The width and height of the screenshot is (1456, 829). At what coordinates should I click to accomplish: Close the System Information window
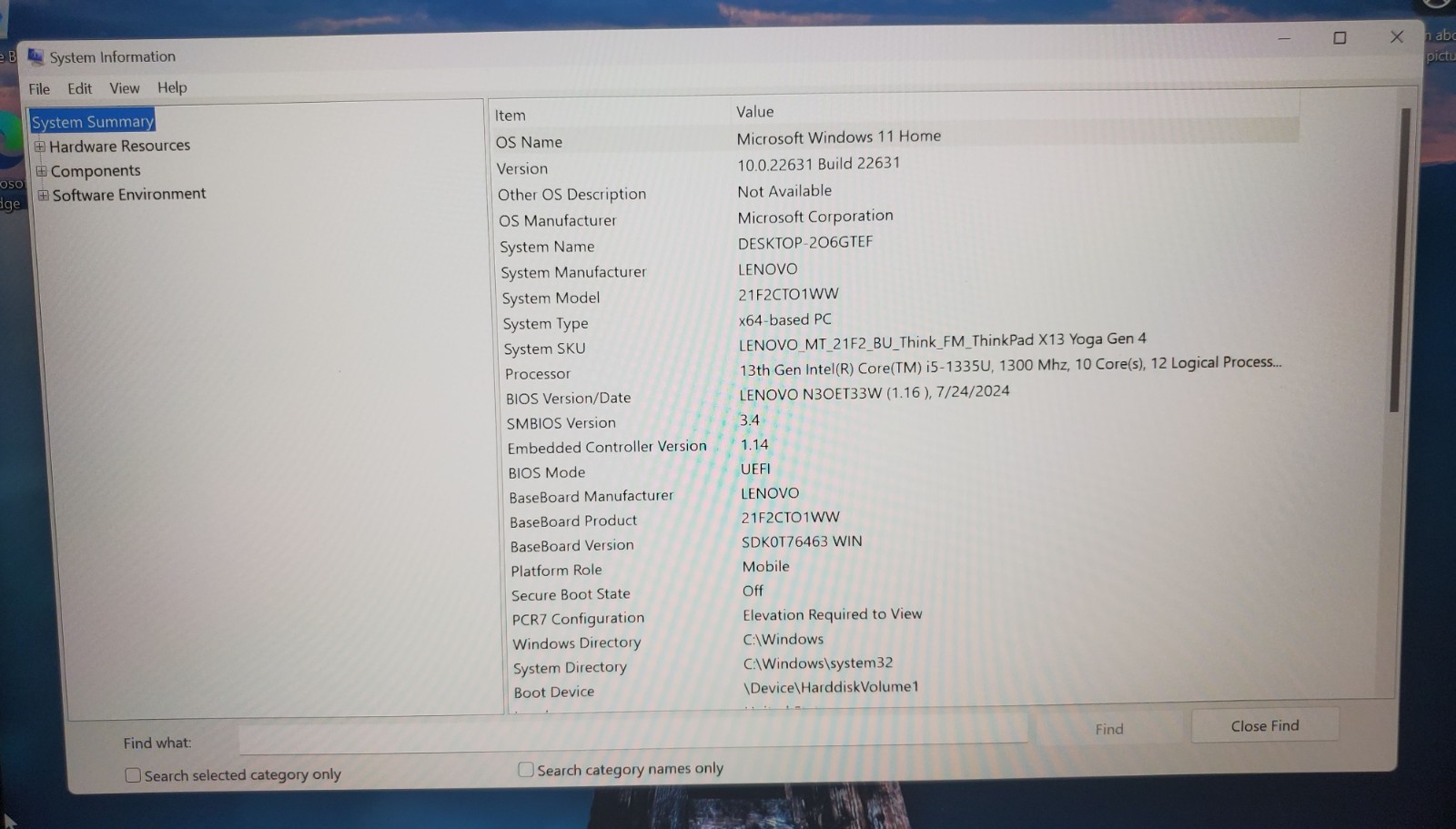coord(1397,36)
